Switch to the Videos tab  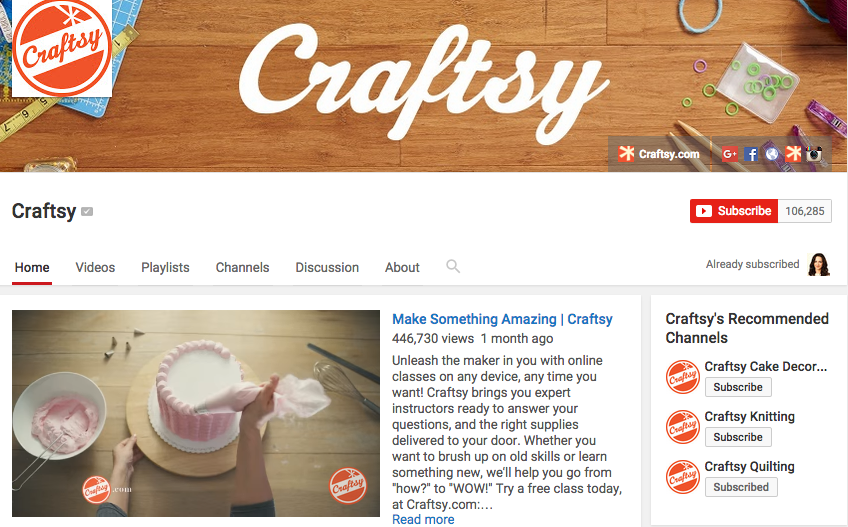click(x=95, y=267)
